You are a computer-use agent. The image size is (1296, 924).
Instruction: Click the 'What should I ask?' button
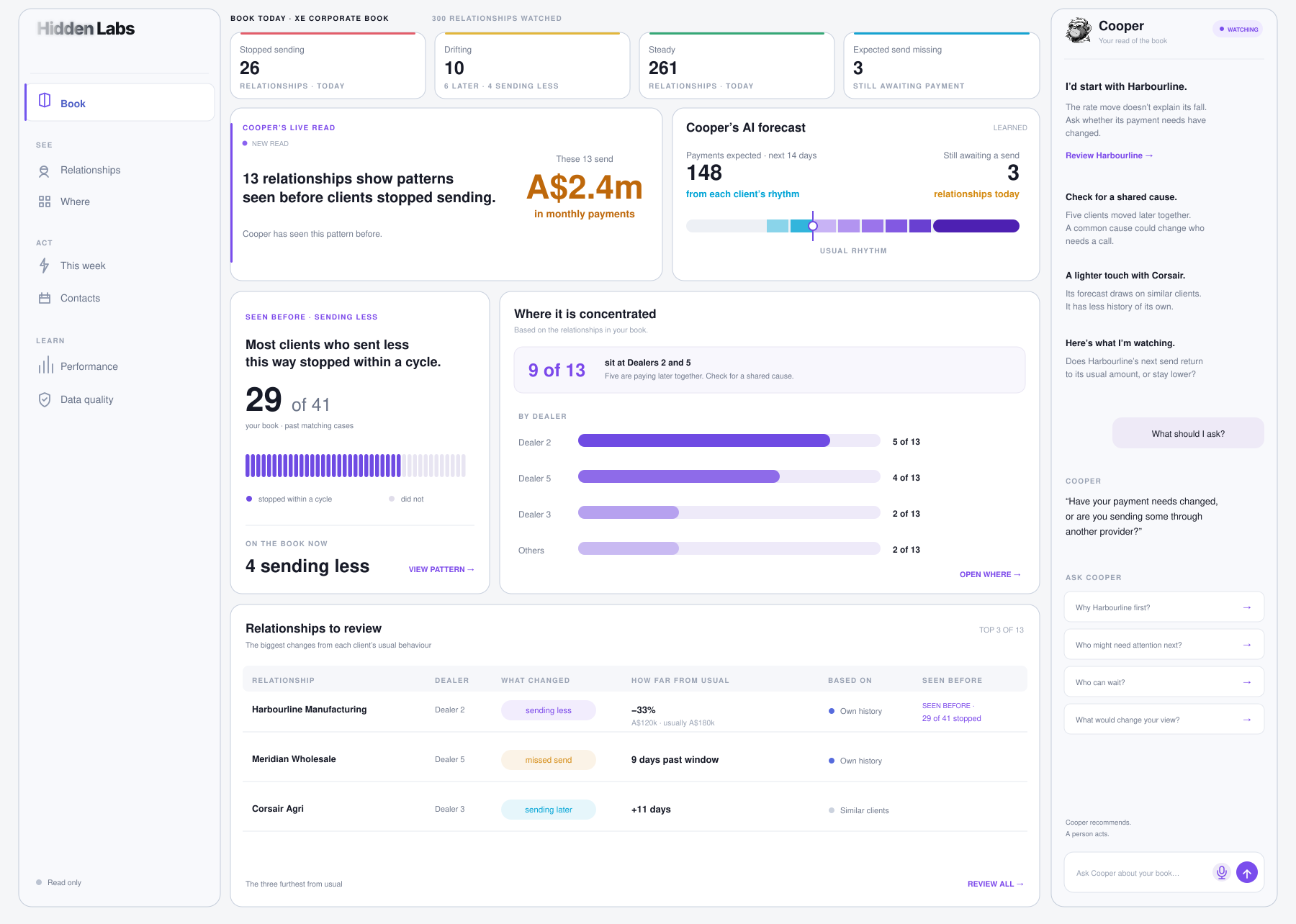(x=1188, y=433)
